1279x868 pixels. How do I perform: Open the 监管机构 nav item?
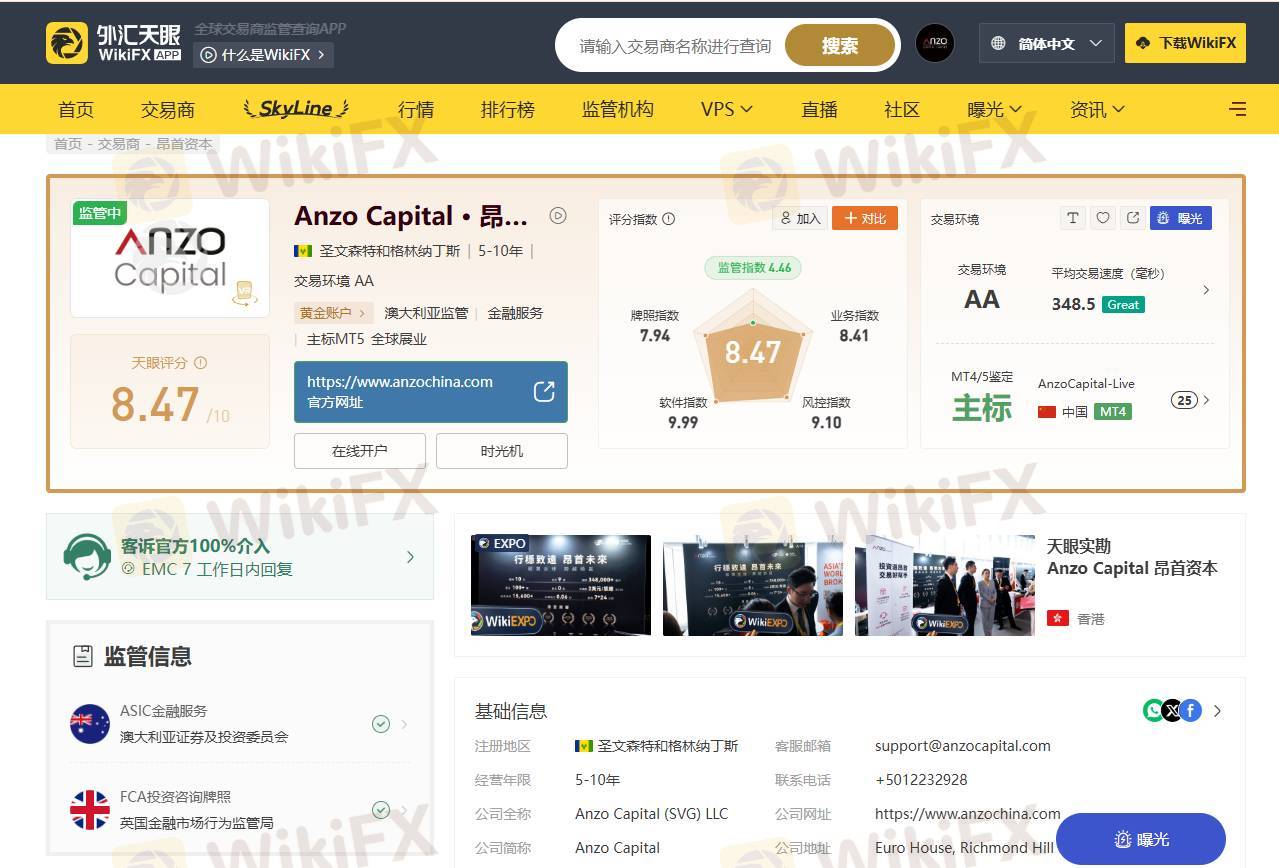(x=618, y=109)
